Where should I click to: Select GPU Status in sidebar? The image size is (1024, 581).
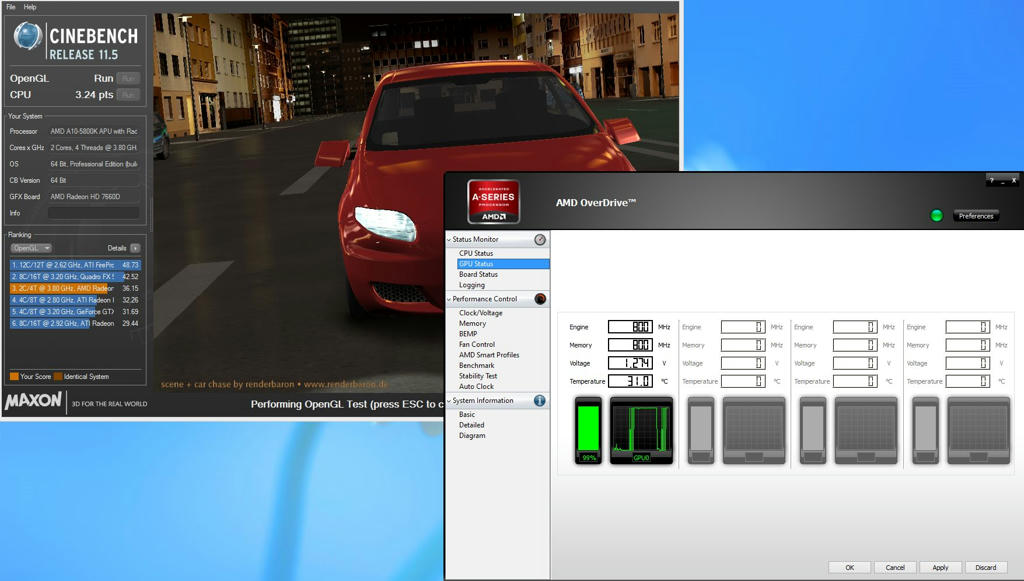[x=504, y=264]
